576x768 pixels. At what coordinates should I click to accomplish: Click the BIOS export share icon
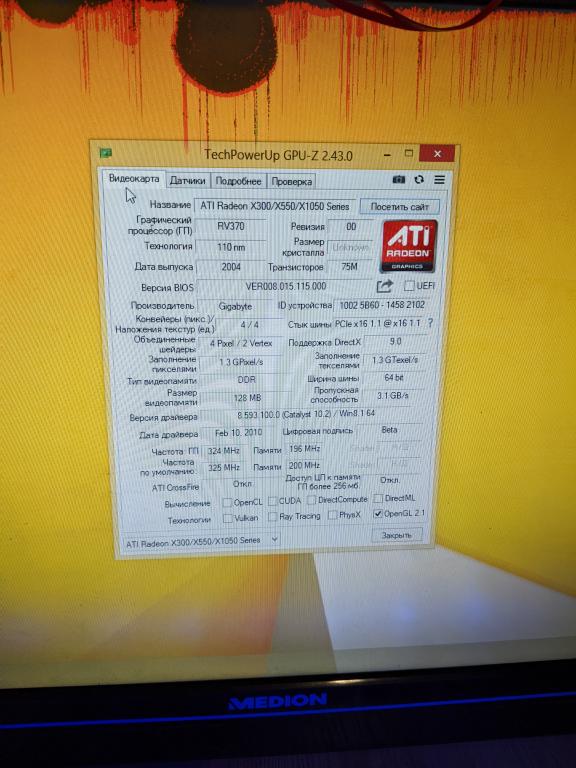[x=385, y=286]
